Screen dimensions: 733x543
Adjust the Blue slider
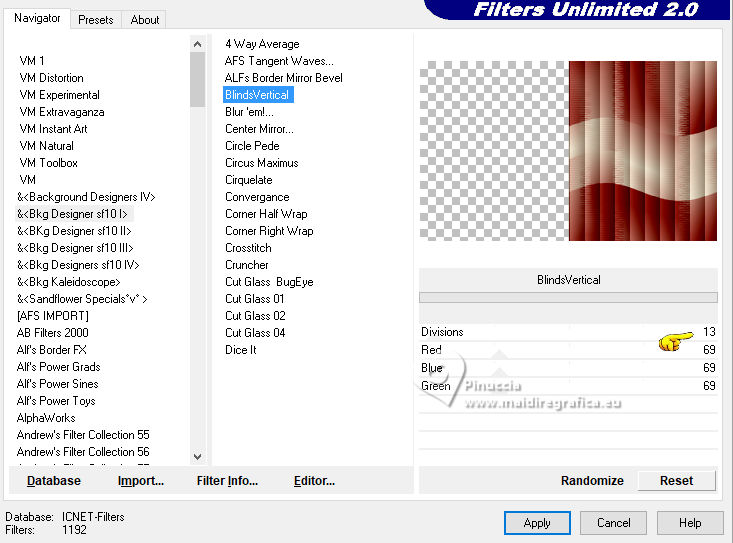point(568,368)
